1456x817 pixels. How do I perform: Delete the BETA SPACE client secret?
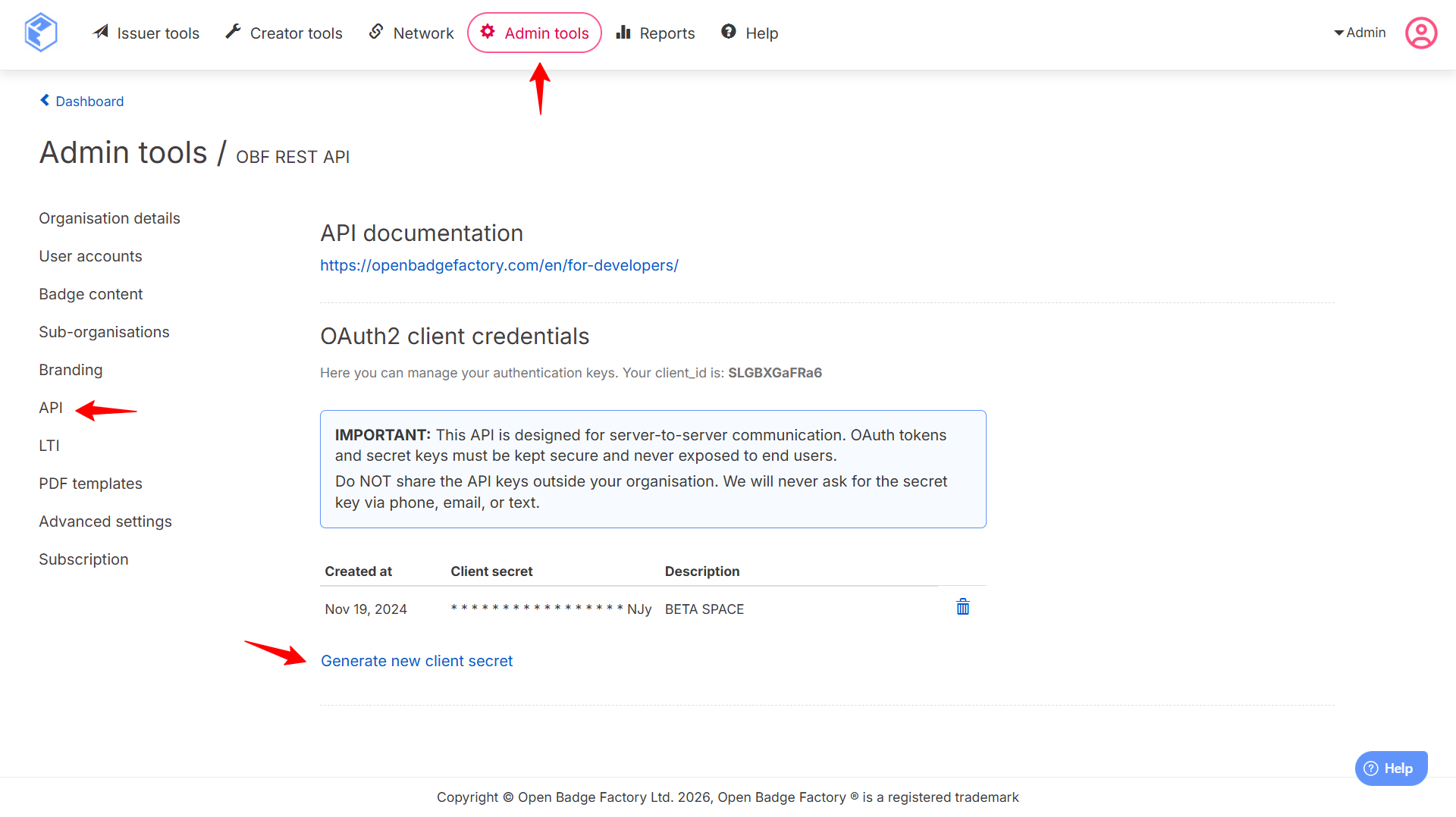963,607
